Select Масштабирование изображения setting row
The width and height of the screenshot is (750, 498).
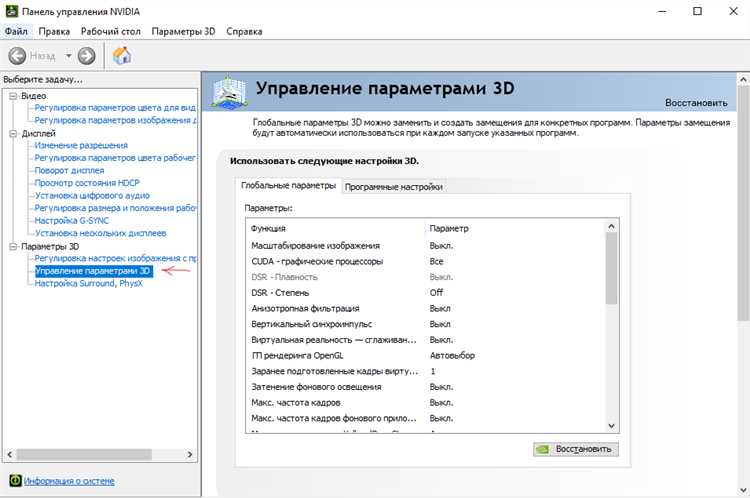pos(426,245)
